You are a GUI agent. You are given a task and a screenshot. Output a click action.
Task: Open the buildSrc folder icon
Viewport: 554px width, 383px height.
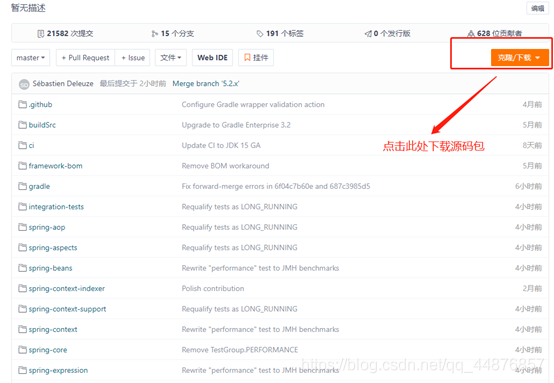click(23, 125)
